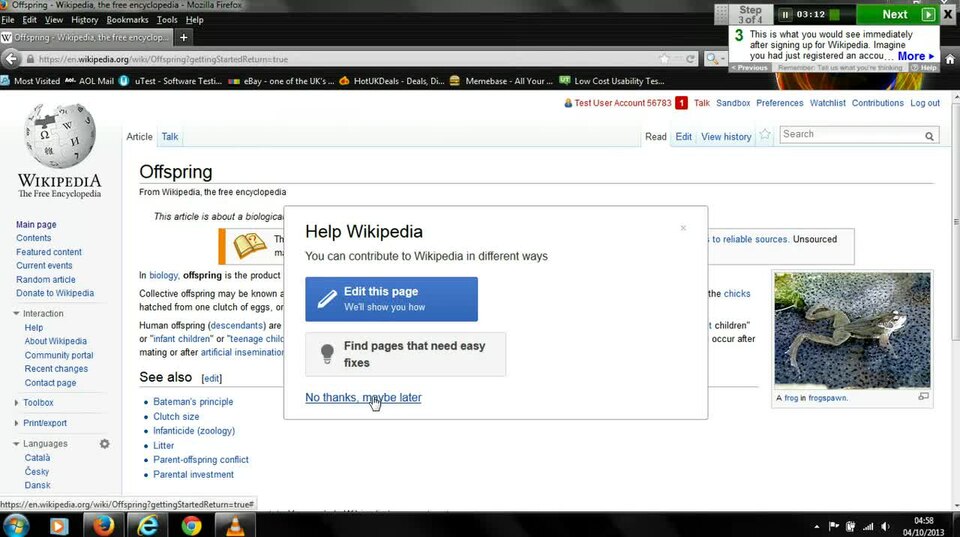Expand the Print/export sidebar section
960x537 pixels.
(x=16, y=423)
